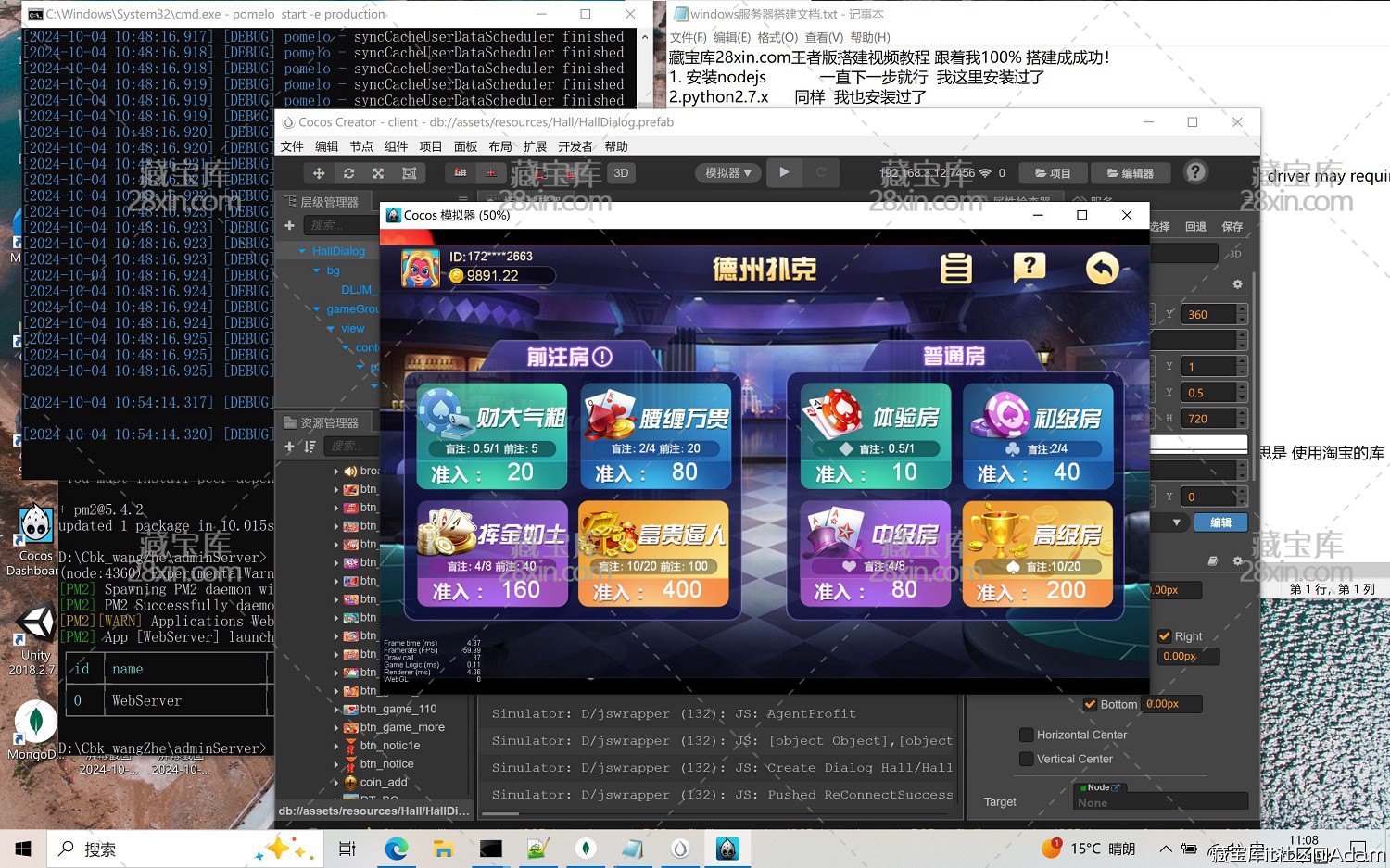Click the search field in the hierarchy panel
Image resolution: width=1390 pixels, height=868 pixels.
pos(339,224)
